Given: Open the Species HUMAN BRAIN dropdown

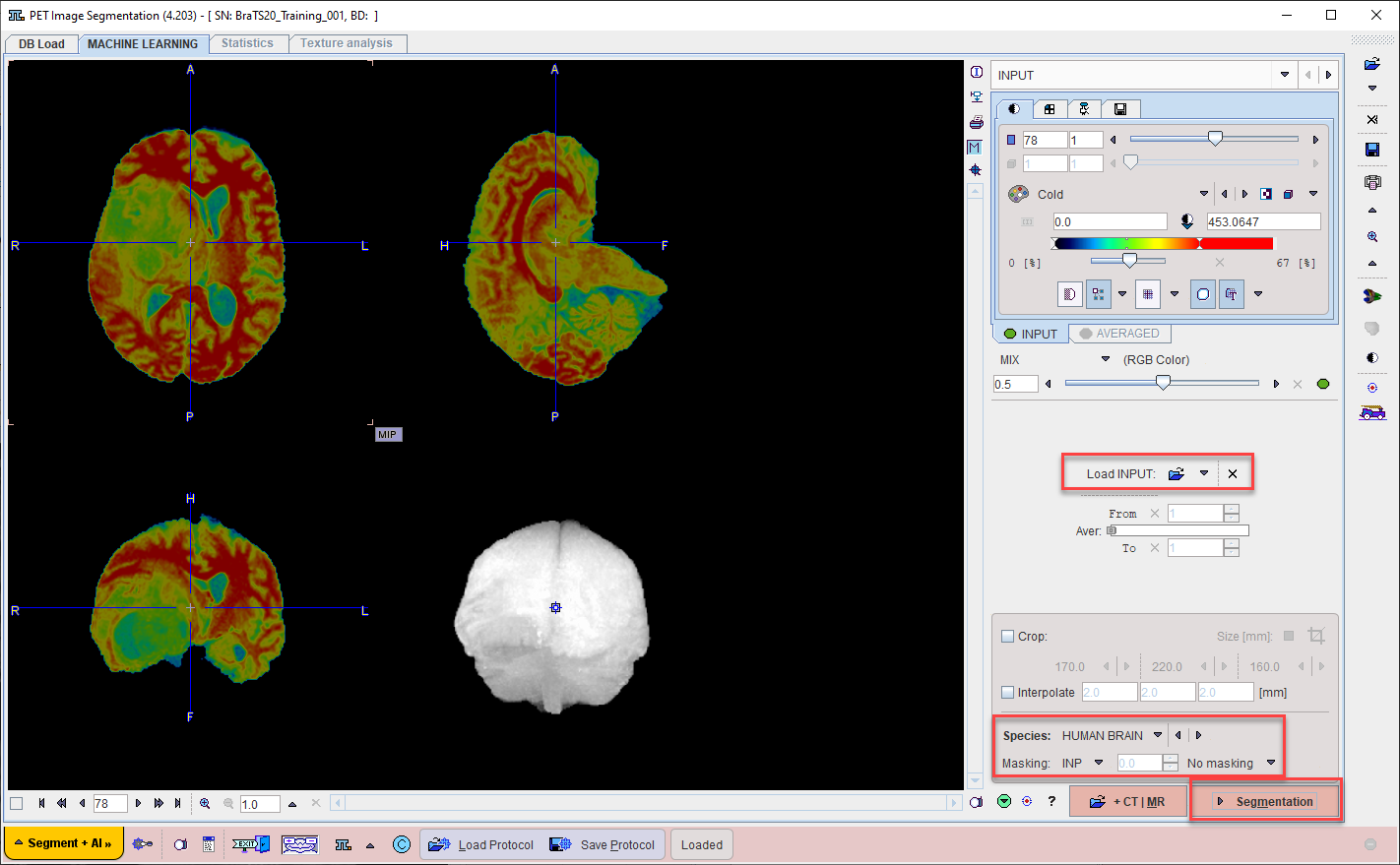Looking at the screenshot, I should click(1158, 735).
